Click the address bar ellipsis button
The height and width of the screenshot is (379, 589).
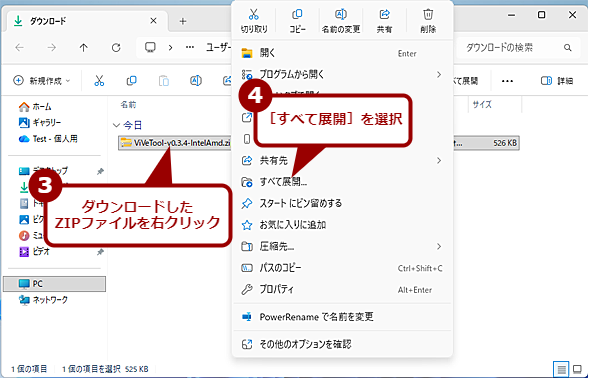190,48
